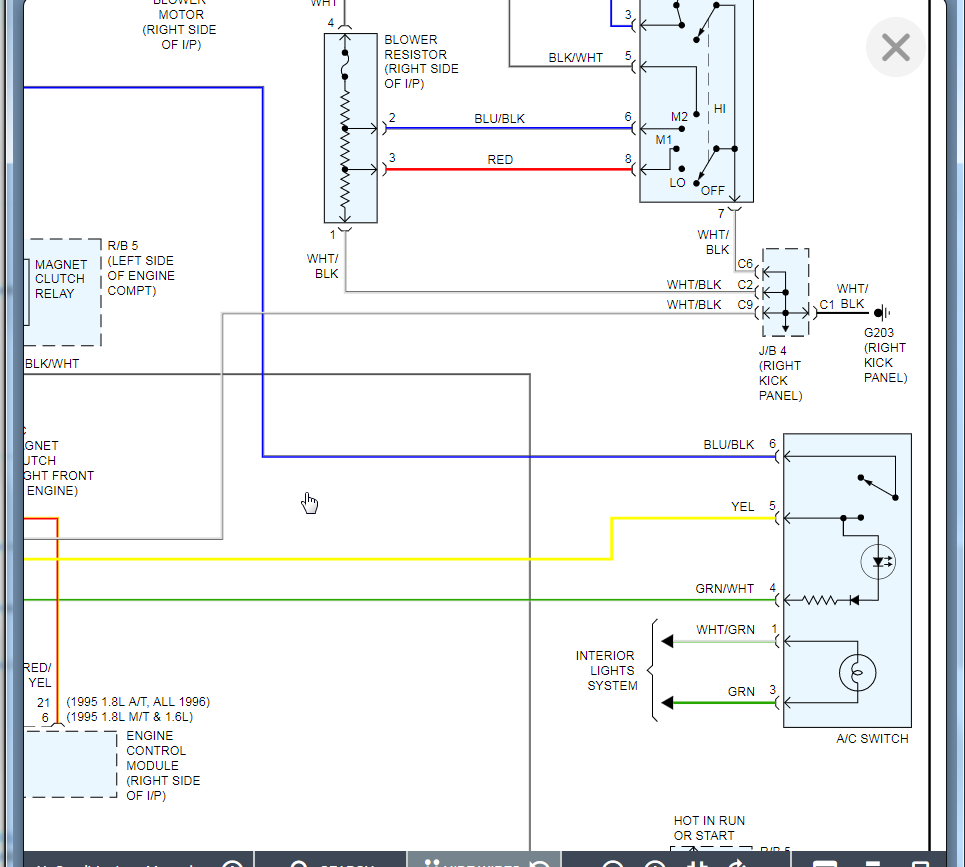Click the magnifier icon next to SEARCH
Screen dimensions: 965x867
[298, 864]
